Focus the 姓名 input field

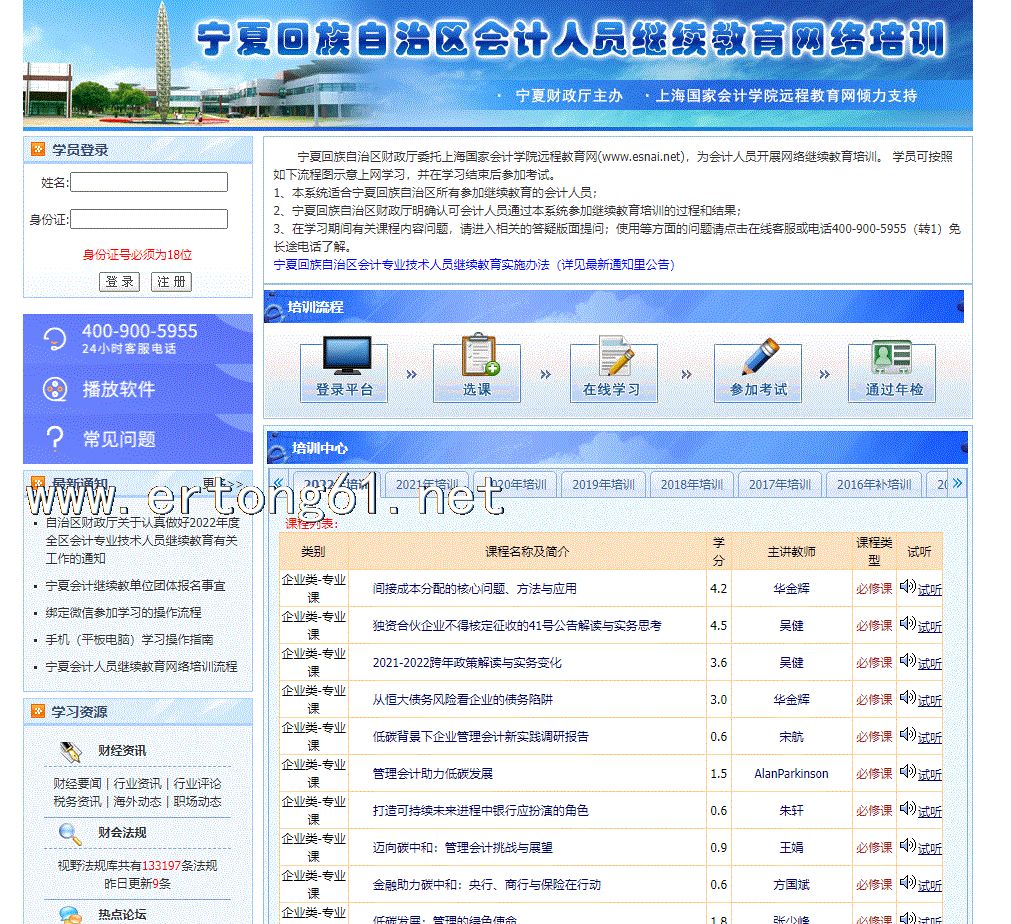tap(149, 183)
